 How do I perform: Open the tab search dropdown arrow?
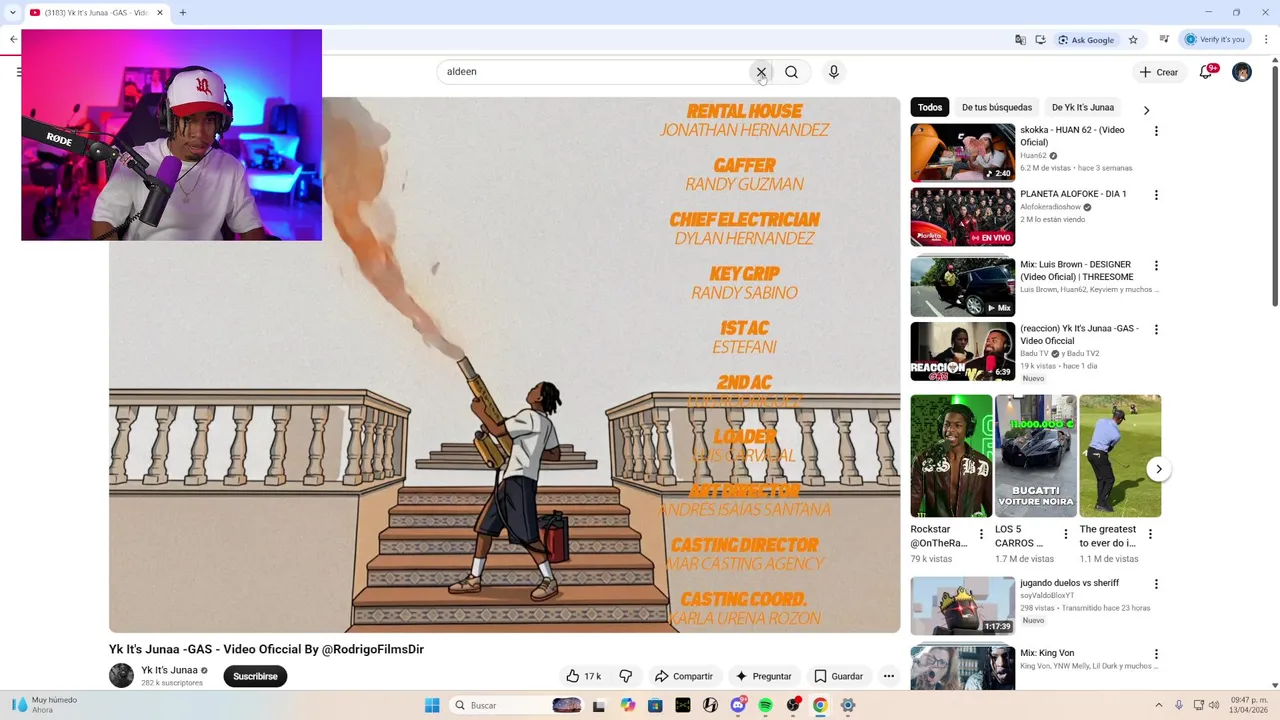point(12,13)
